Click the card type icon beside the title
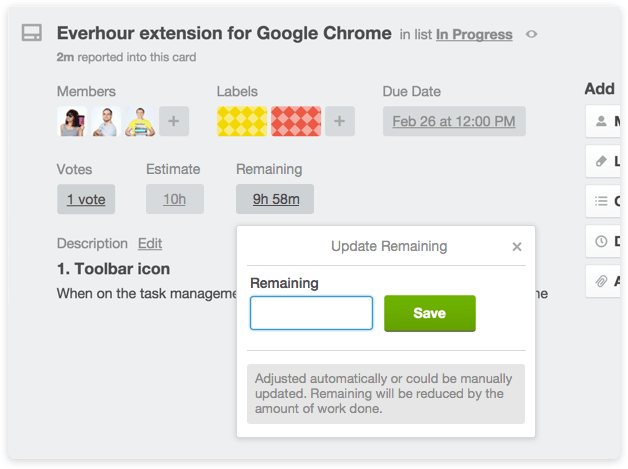 [32, 33]
